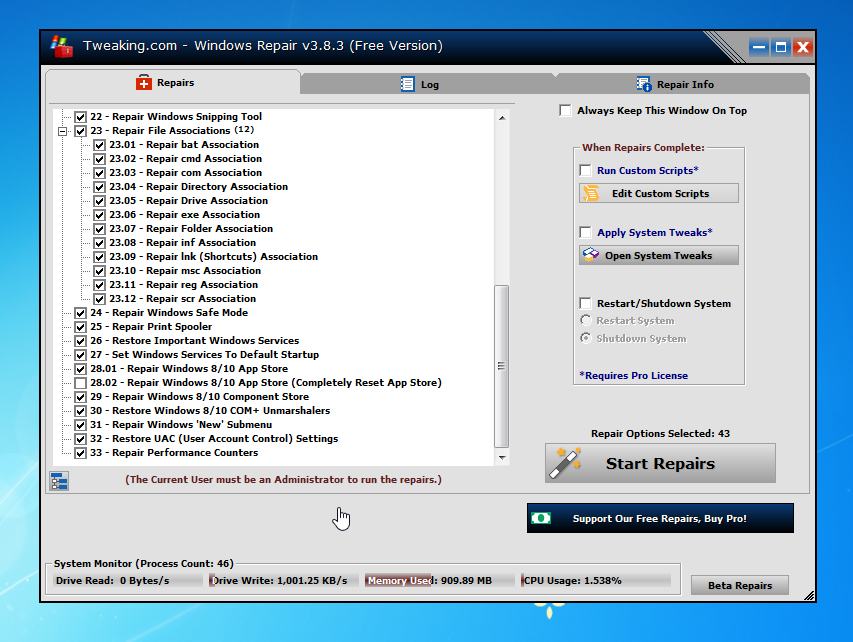Click the Log tab document icon

click(407, 84)
